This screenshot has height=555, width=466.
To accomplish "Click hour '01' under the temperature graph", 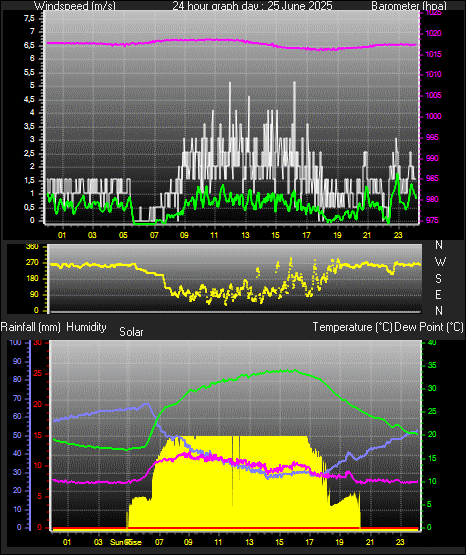I will (x=67, y=542).
